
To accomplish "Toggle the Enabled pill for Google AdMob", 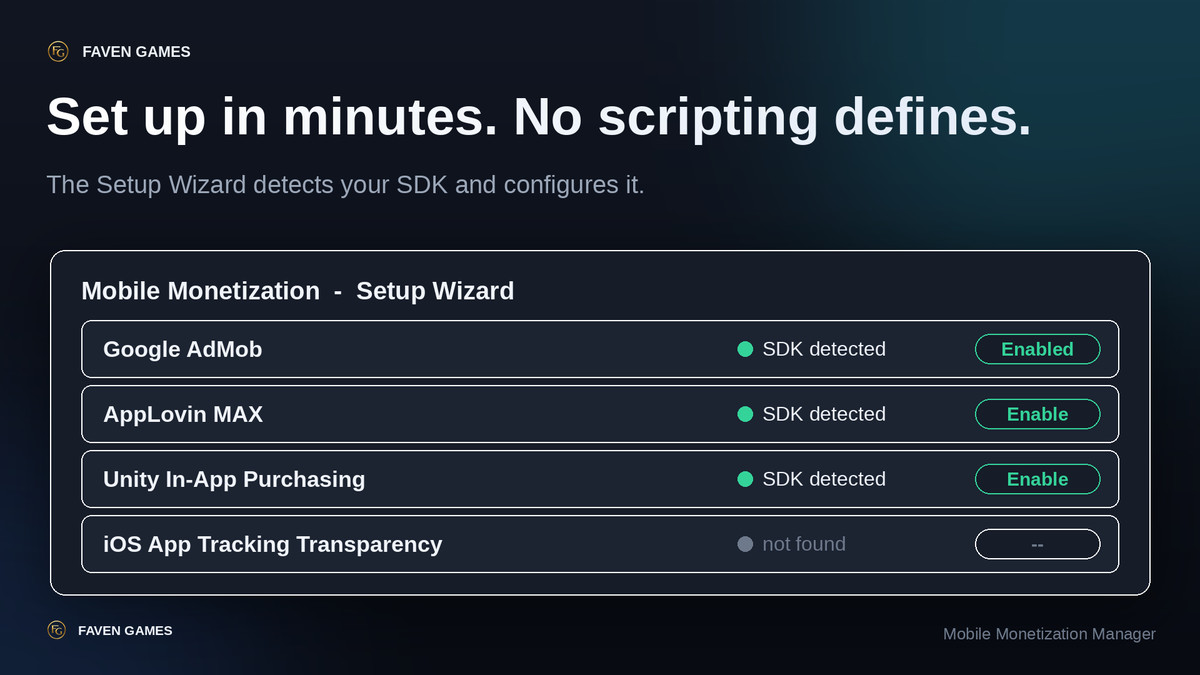I will coord(1037,349).
